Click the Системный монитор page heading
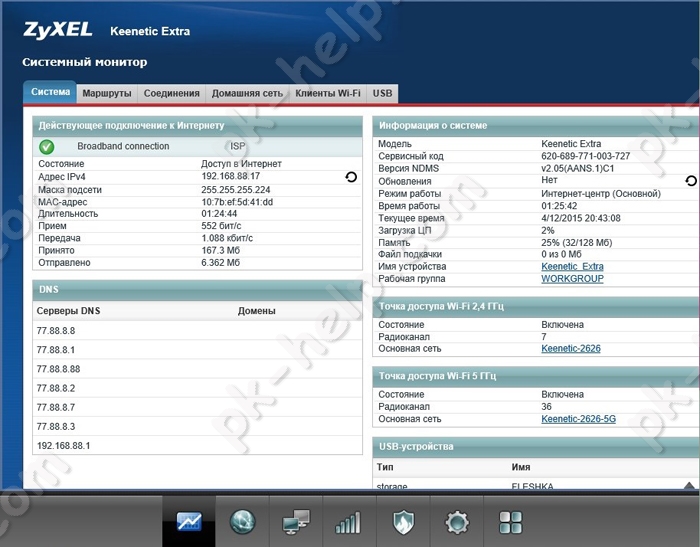 [85, 62]
